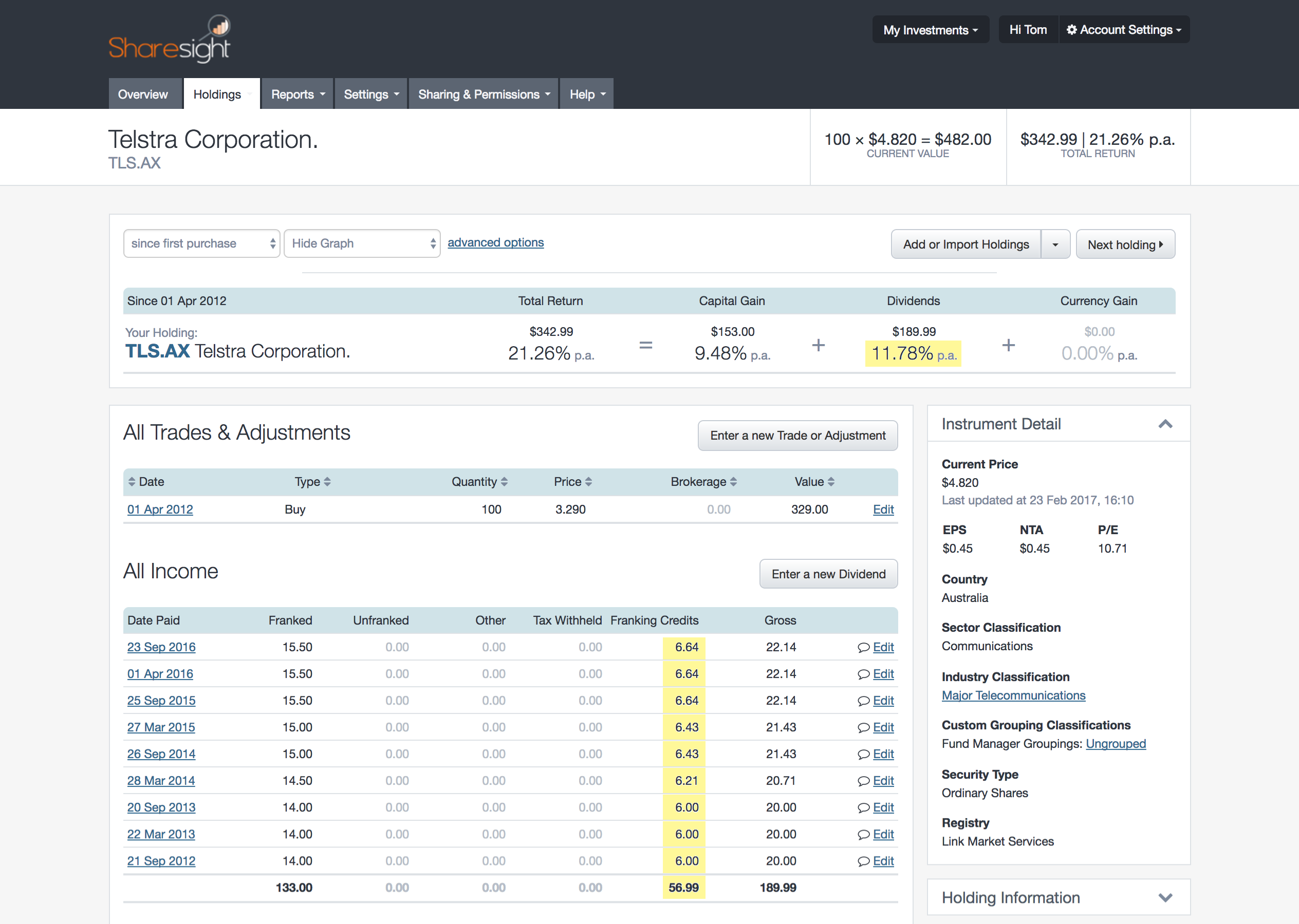The width and height of the screenshot is (1299, 924).
Task: Open arrow dropdown beside Add or Import Holdings
Action: pos(1055,244)
